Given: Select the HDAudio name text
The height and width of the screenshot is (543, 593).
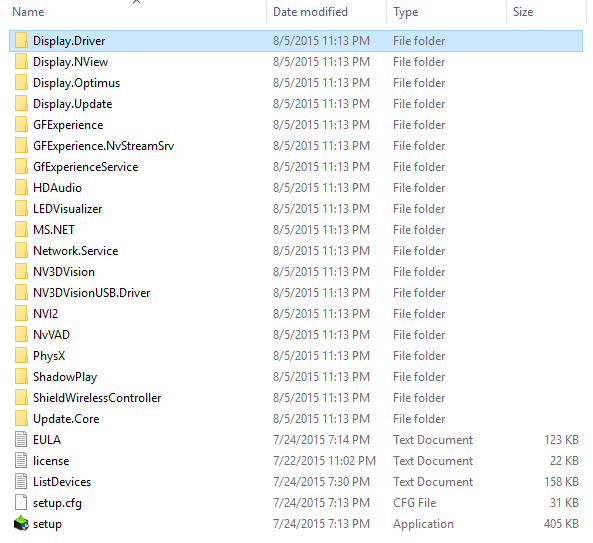Looking at the screenshot, I should tap(57, 188).
